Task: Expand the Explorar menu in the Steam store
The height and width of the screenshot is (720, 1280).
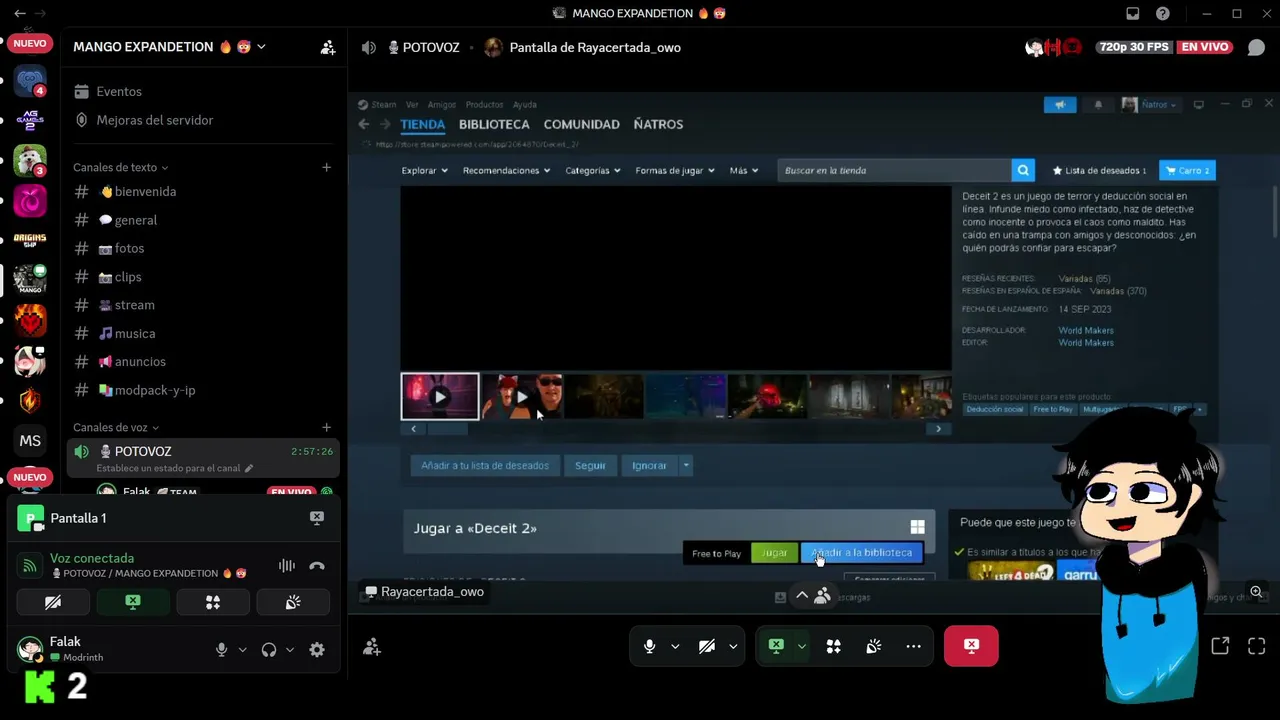Action: (x=425, y=170)
